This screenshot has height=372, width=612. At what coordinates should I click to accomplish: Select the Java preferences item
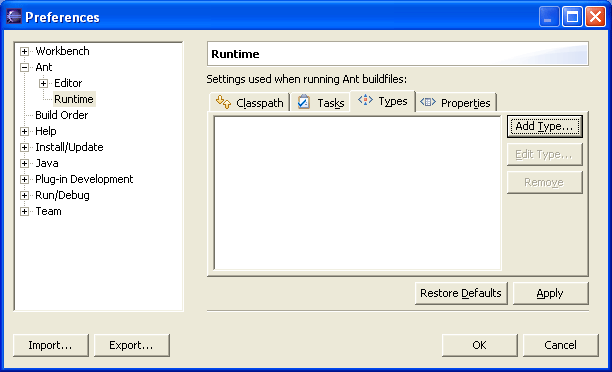coord(47,163)
